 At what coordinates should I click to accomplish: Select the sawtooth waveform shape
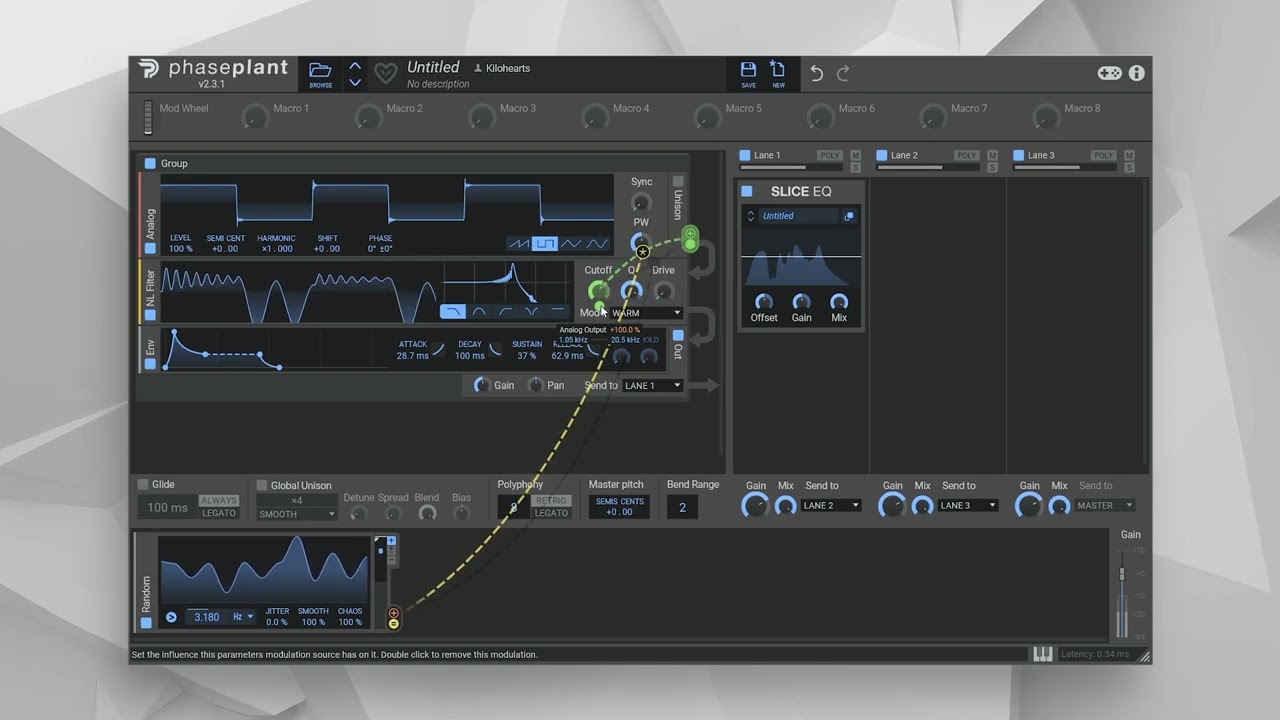[x=519, y=243]
